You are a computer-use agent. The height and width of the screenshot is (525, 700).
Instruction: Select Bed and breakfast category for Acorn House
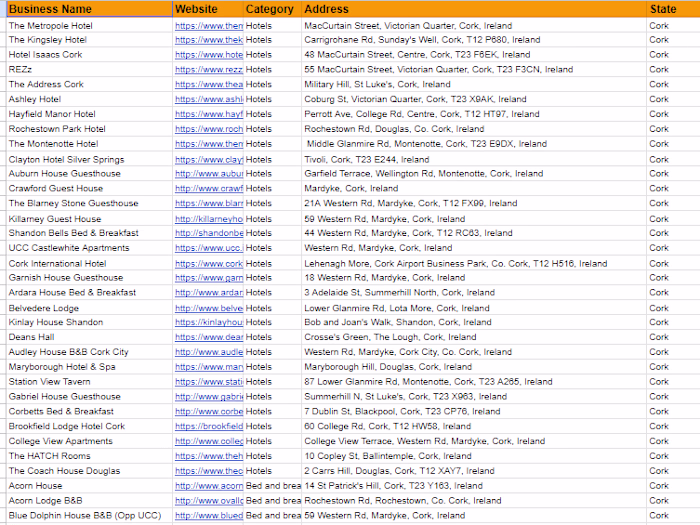tap(272, 486)
